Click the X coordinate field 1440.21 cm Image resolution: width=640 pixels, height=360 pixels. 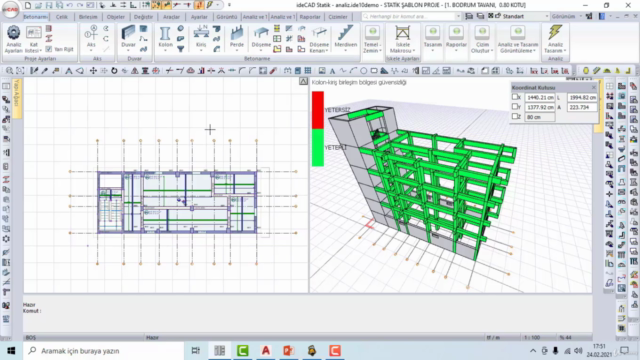pos(540,98)
